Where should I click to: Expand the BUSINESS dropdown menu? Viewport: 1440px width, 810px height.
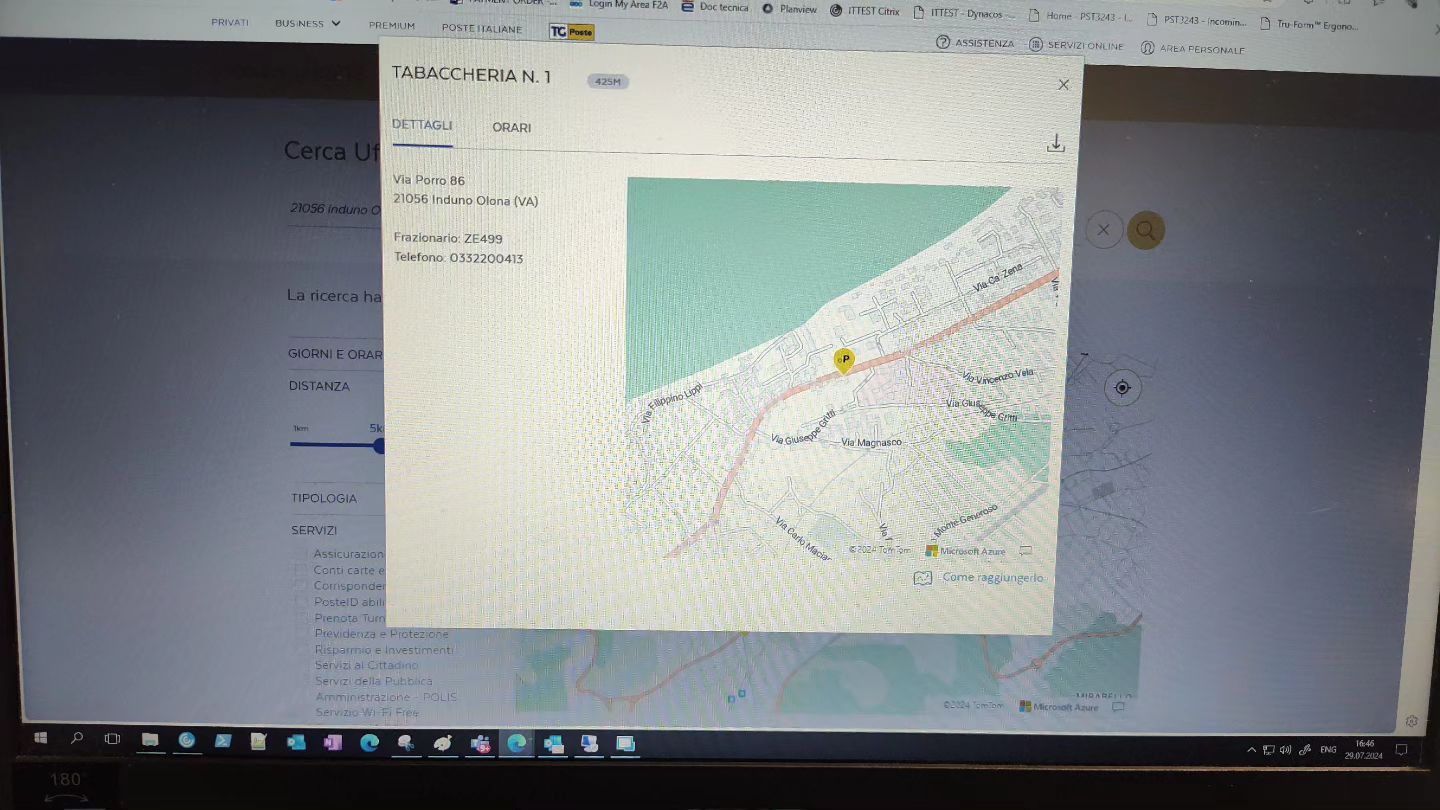coord(308,24)
